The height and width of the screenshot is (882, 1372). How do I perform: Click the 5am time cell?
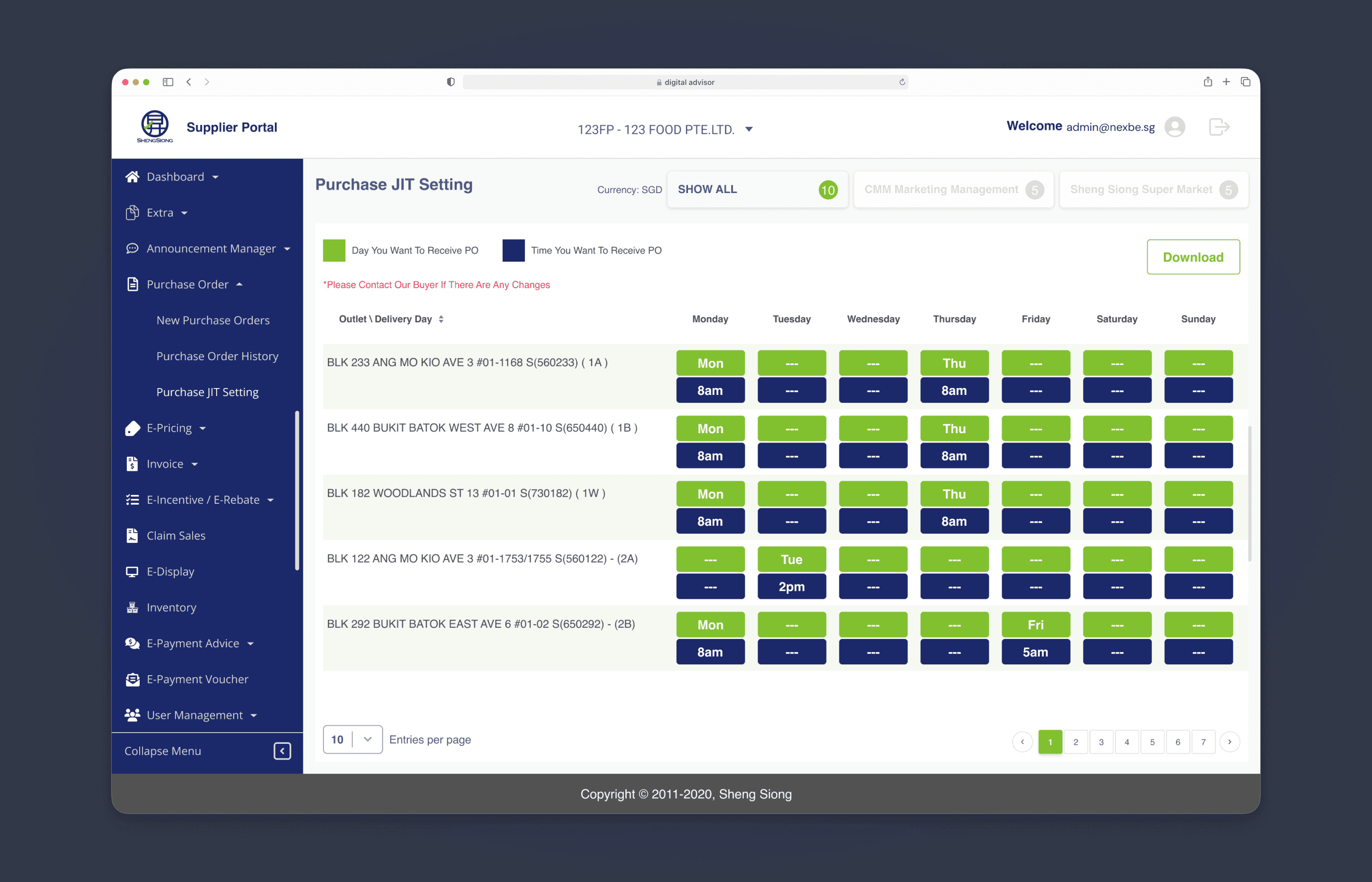pos(1036,652)
